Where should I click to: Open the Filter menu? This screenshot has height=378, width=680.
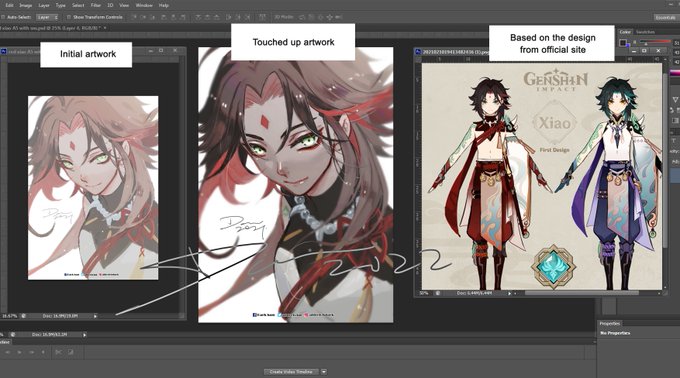[x=95, y=5]
